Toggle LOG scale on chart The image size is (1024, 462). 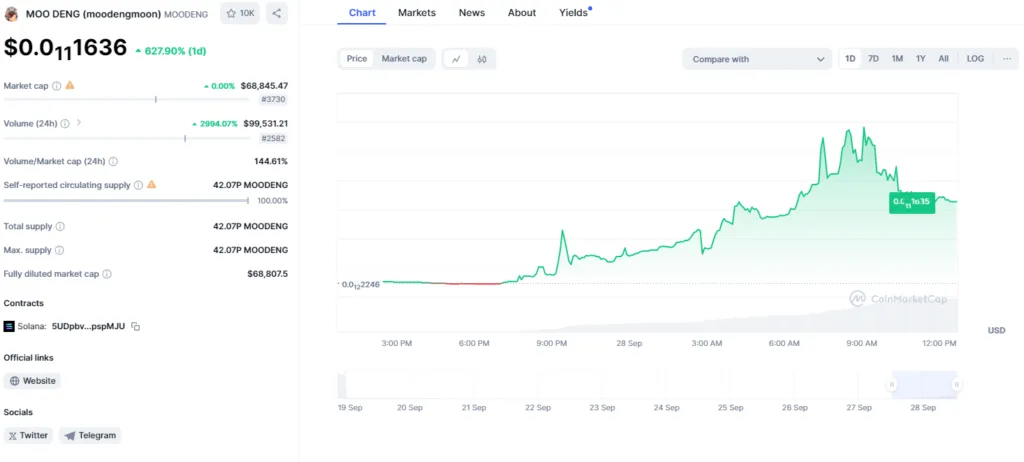[x=975, y=59]
